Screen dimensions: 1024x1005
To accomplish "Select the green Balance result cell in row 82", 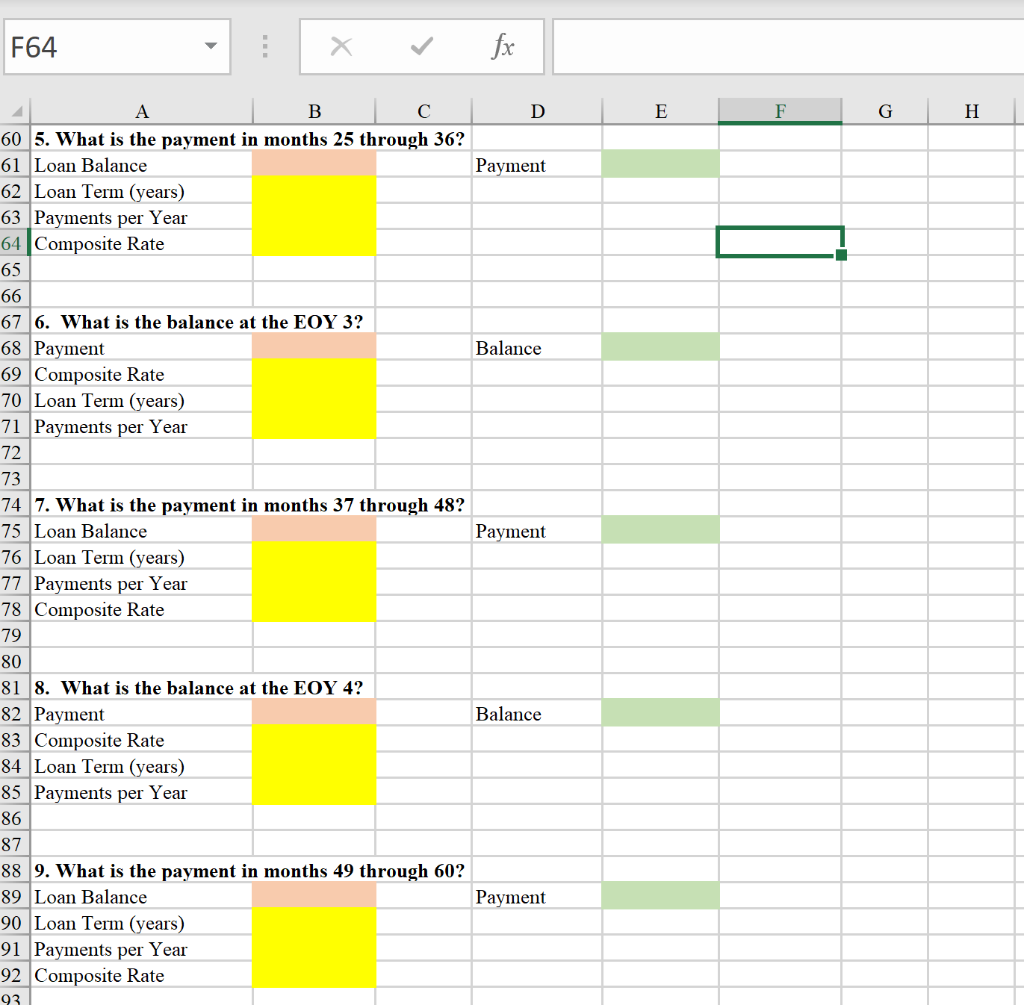I will 660,713.
